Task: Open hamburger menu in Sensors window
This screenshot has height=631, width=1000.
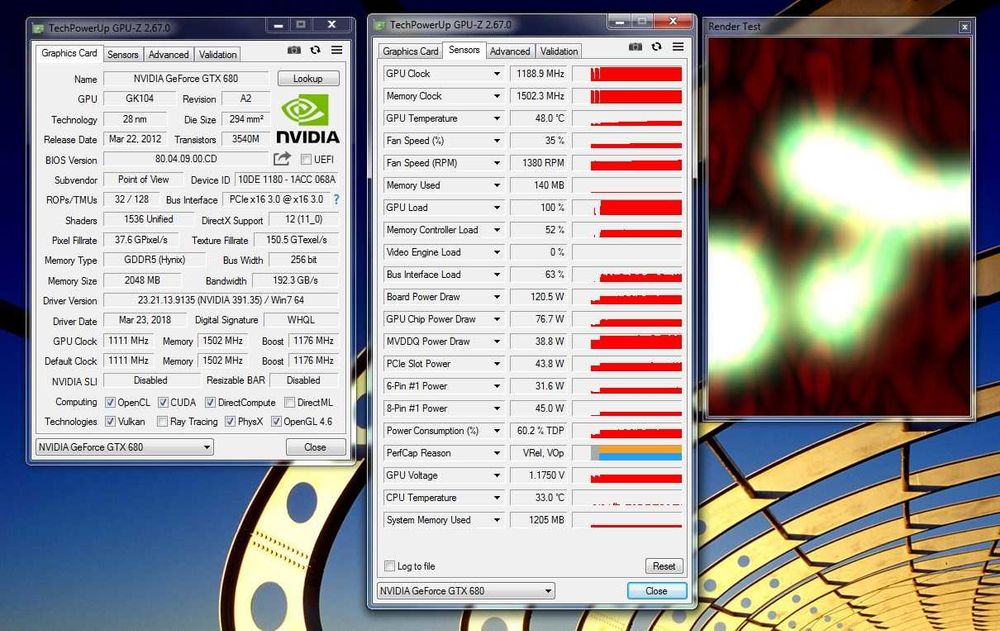Action: [x=678, y=47]
